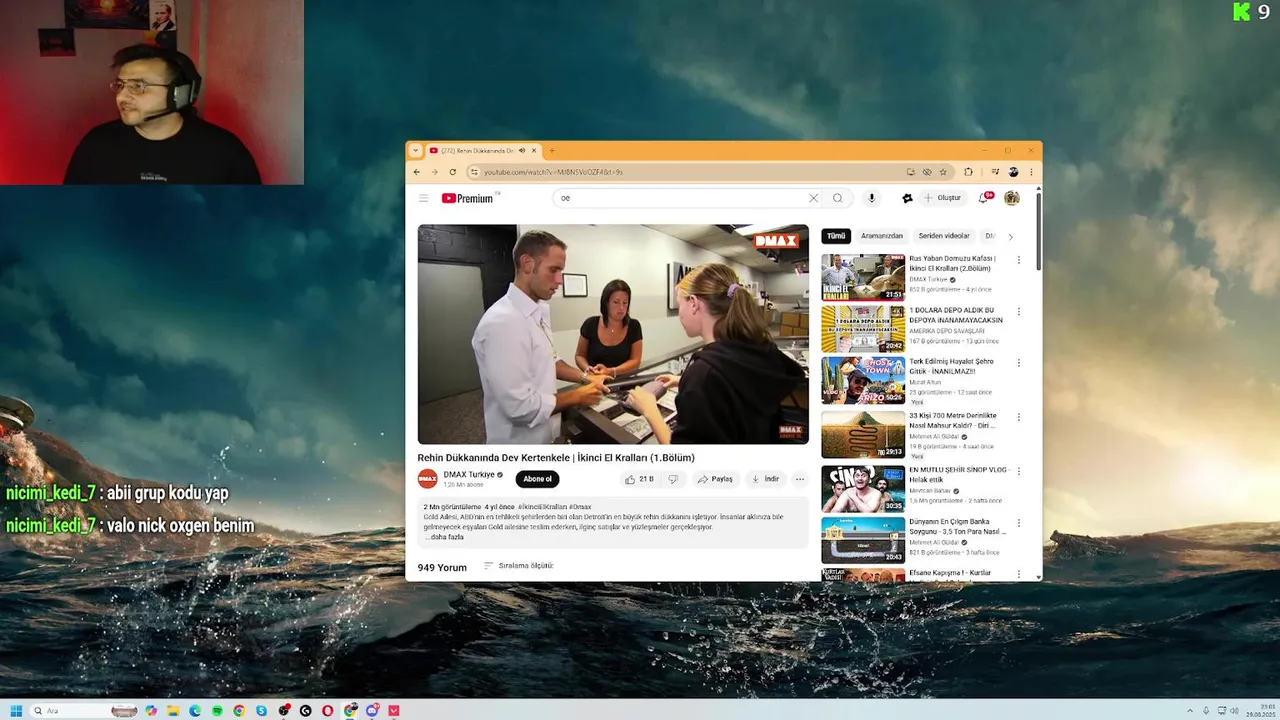
Task: Focus the Chrome address bar URL
Action: [553, 172]
